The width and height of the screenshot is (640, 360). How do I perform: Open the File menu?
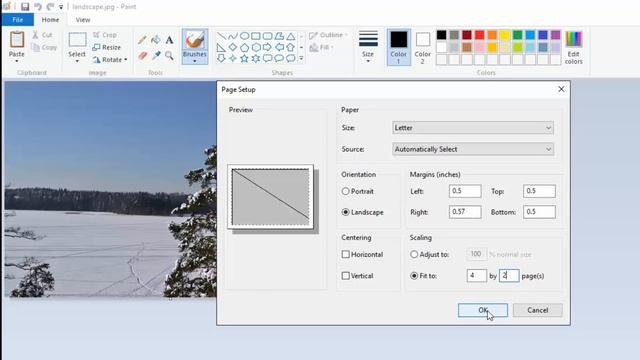18,20
